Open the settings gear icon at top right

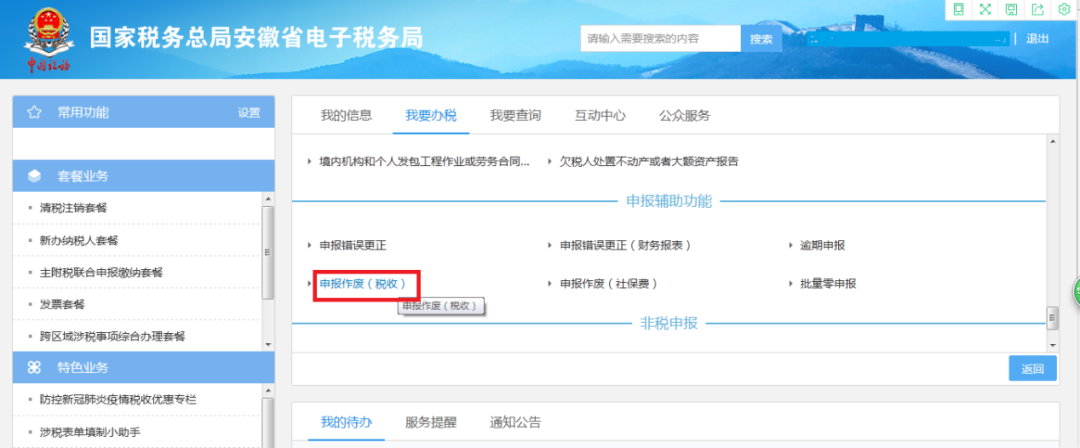(1063, 9)
